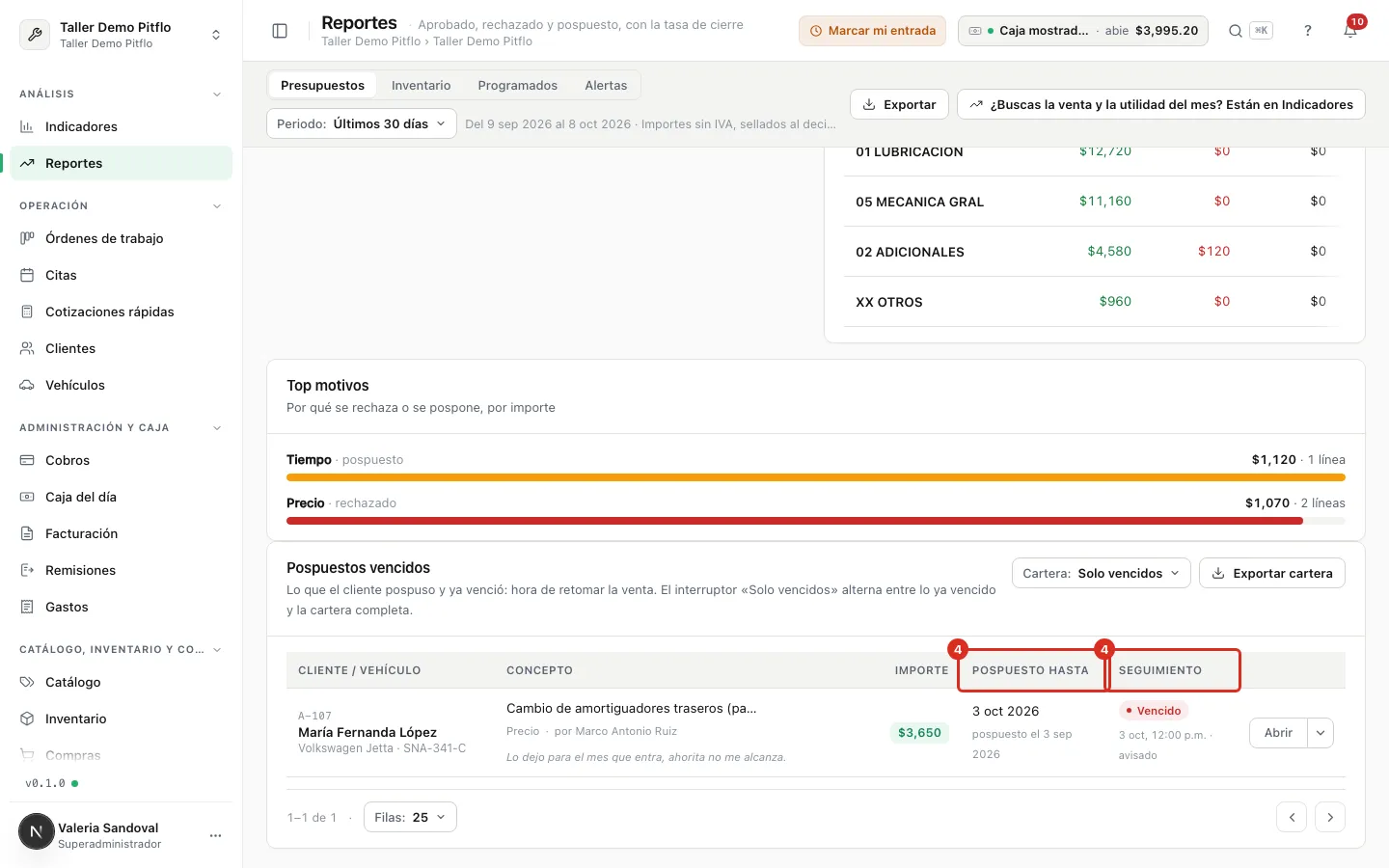Click Abrir for María Fernanda López
The width and height of the screenshot is (1389, 868).
coord(1278,733)
